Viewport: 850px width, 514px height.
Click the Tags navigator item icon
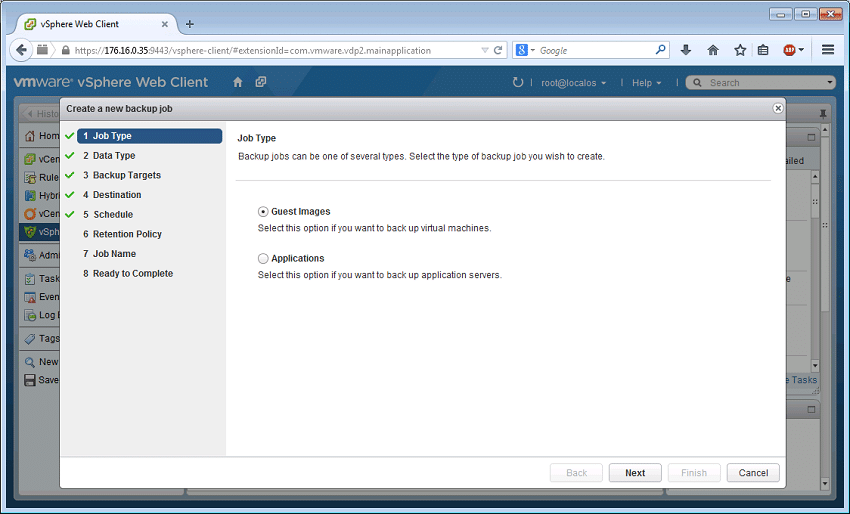click(x=30, y=339)
